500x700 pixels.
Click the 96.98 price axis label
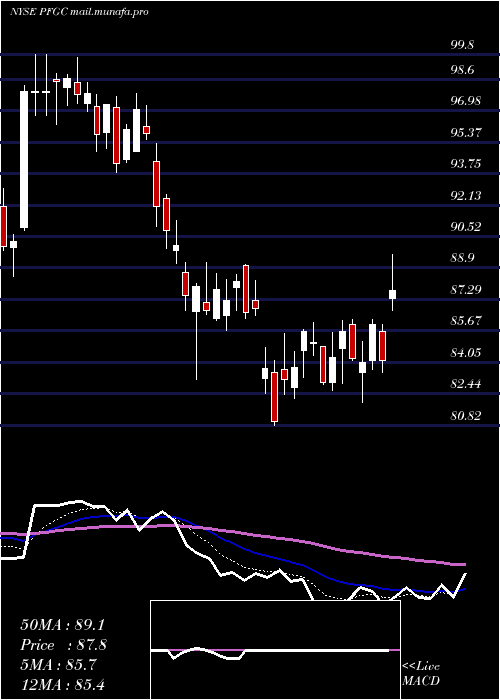466,101
